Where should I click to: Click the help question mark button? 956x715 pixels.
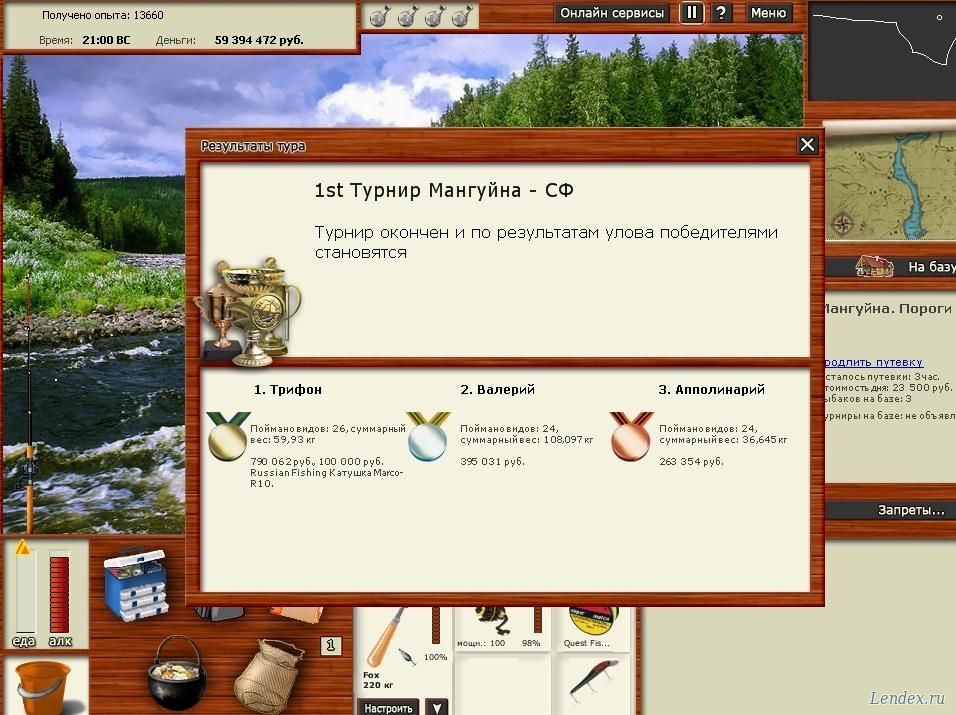click(721, 13)
